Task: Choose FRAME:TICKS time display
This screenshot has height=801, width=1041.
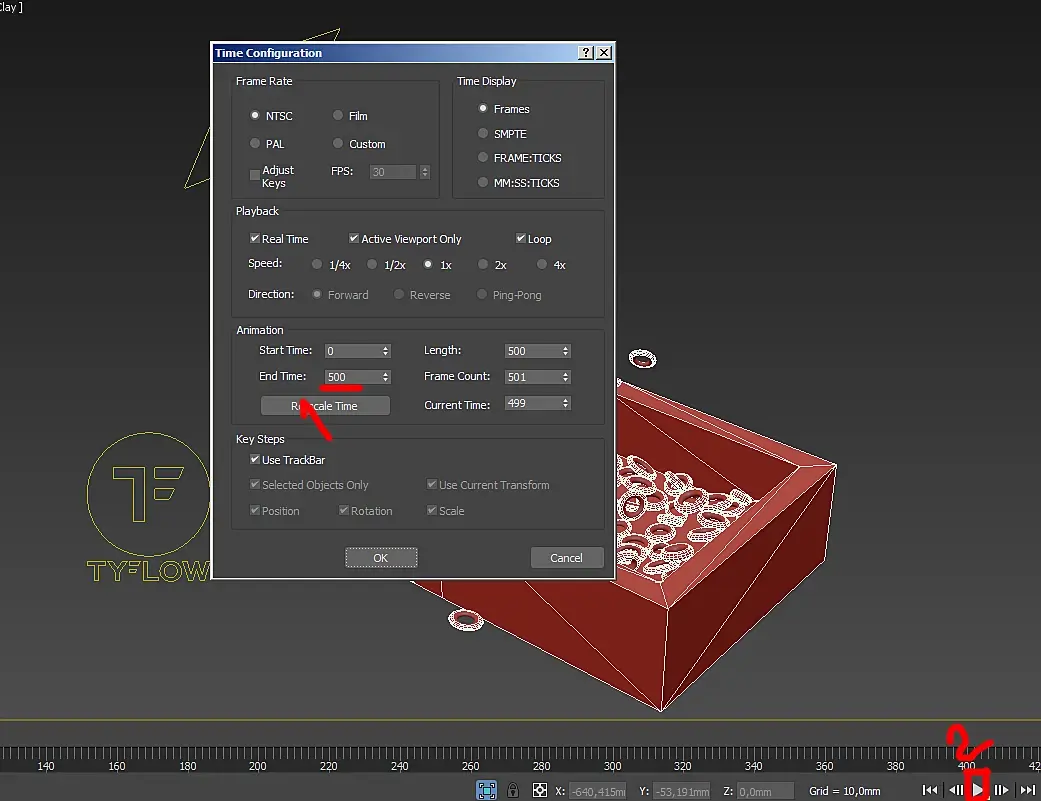Action: [x=483, y=157]
